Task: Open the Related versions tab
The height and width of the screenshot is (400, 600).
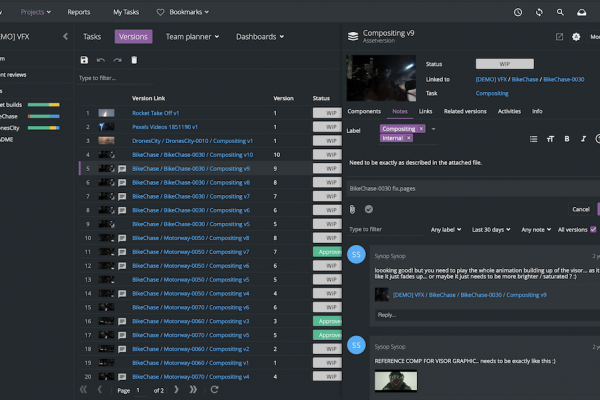Action: [465, 111]
